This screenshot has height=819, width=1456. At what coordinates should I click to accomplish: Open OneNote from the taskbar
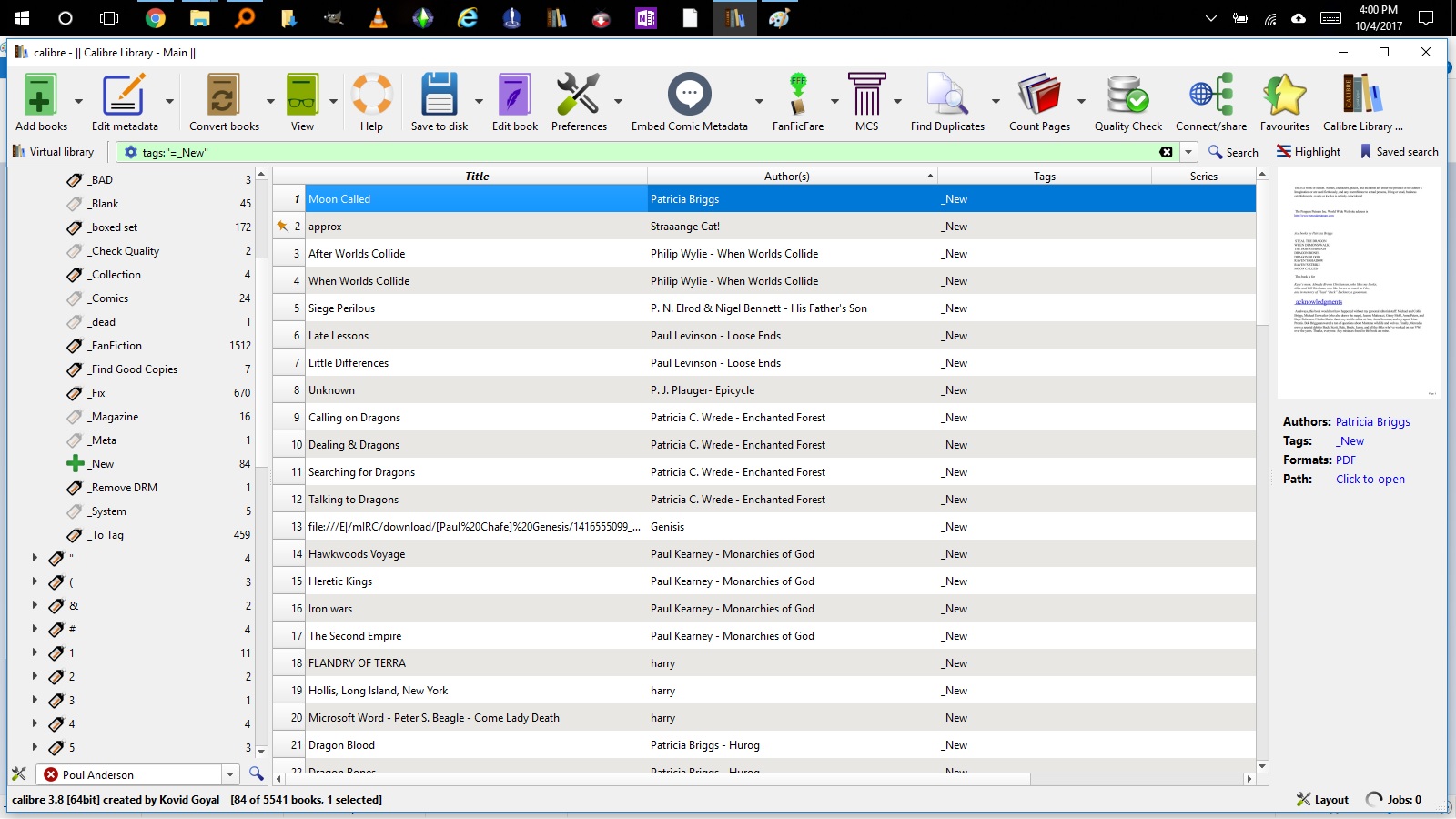[646, 18]
